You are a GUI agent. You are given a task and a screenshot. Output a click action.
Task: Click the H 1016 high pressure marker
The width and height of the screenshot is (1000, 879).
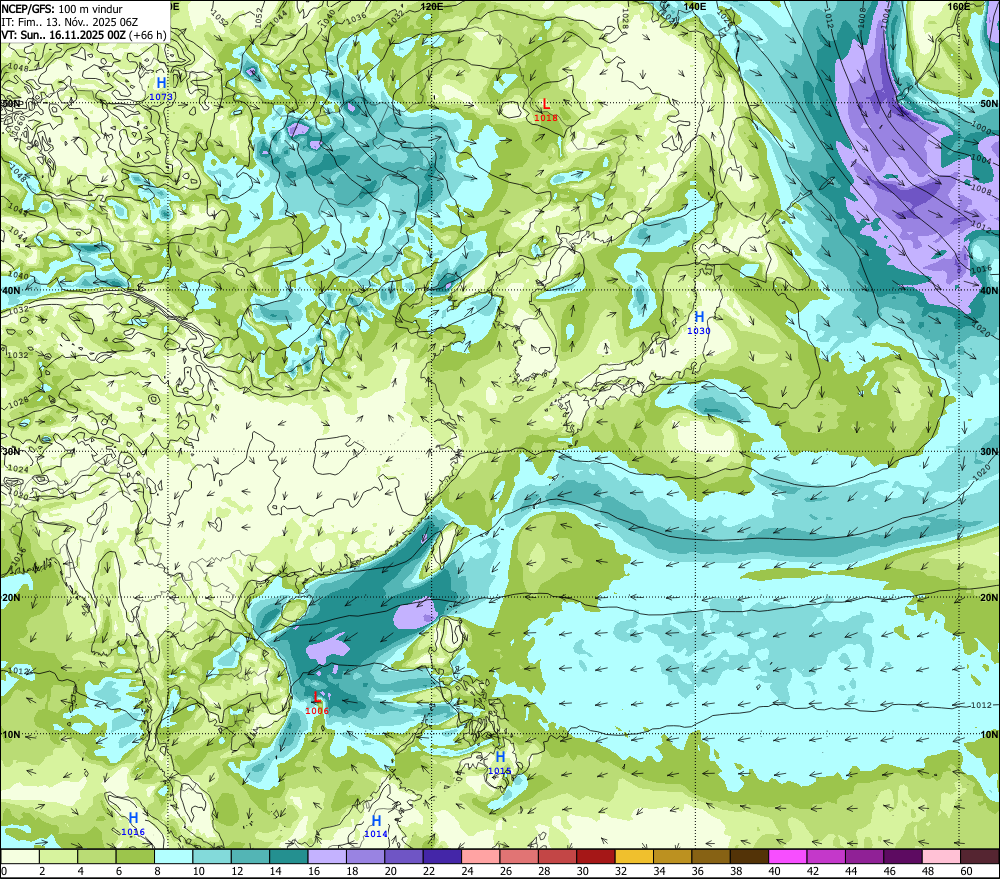133,824
